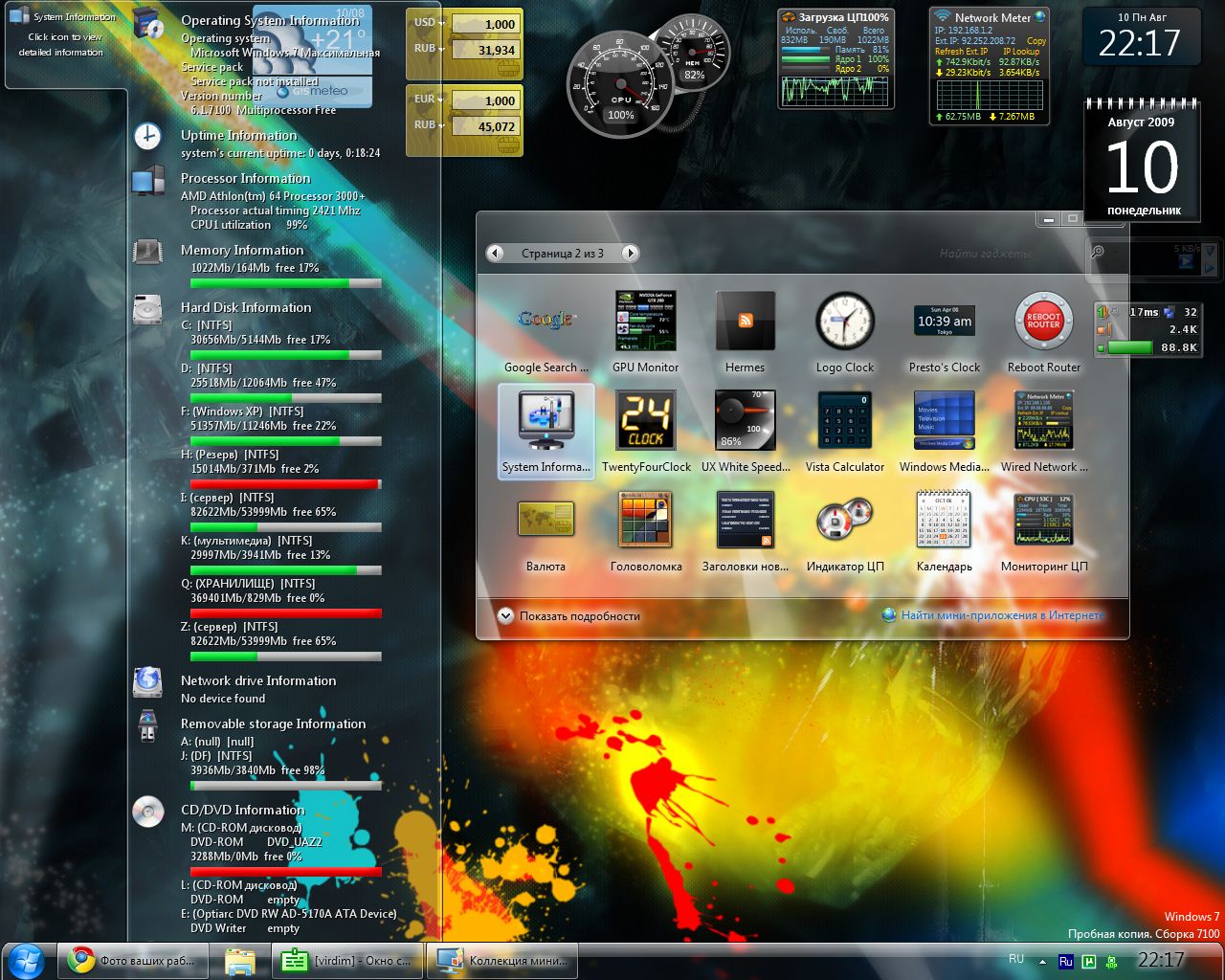
Task: Click the CD/DVD Information disc icon
Action: [x=147, y=812]
